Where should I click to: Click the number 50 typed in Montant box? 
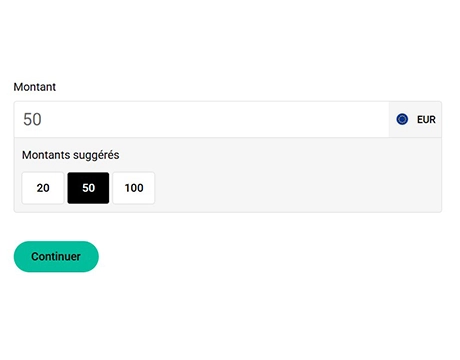[32, 119]
